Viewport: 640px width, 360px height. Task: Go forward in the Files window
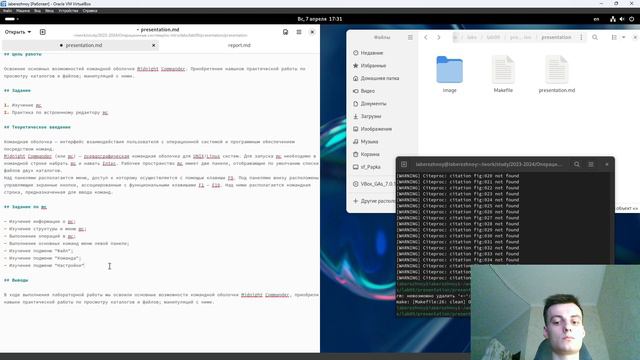[x=439, y=37]
